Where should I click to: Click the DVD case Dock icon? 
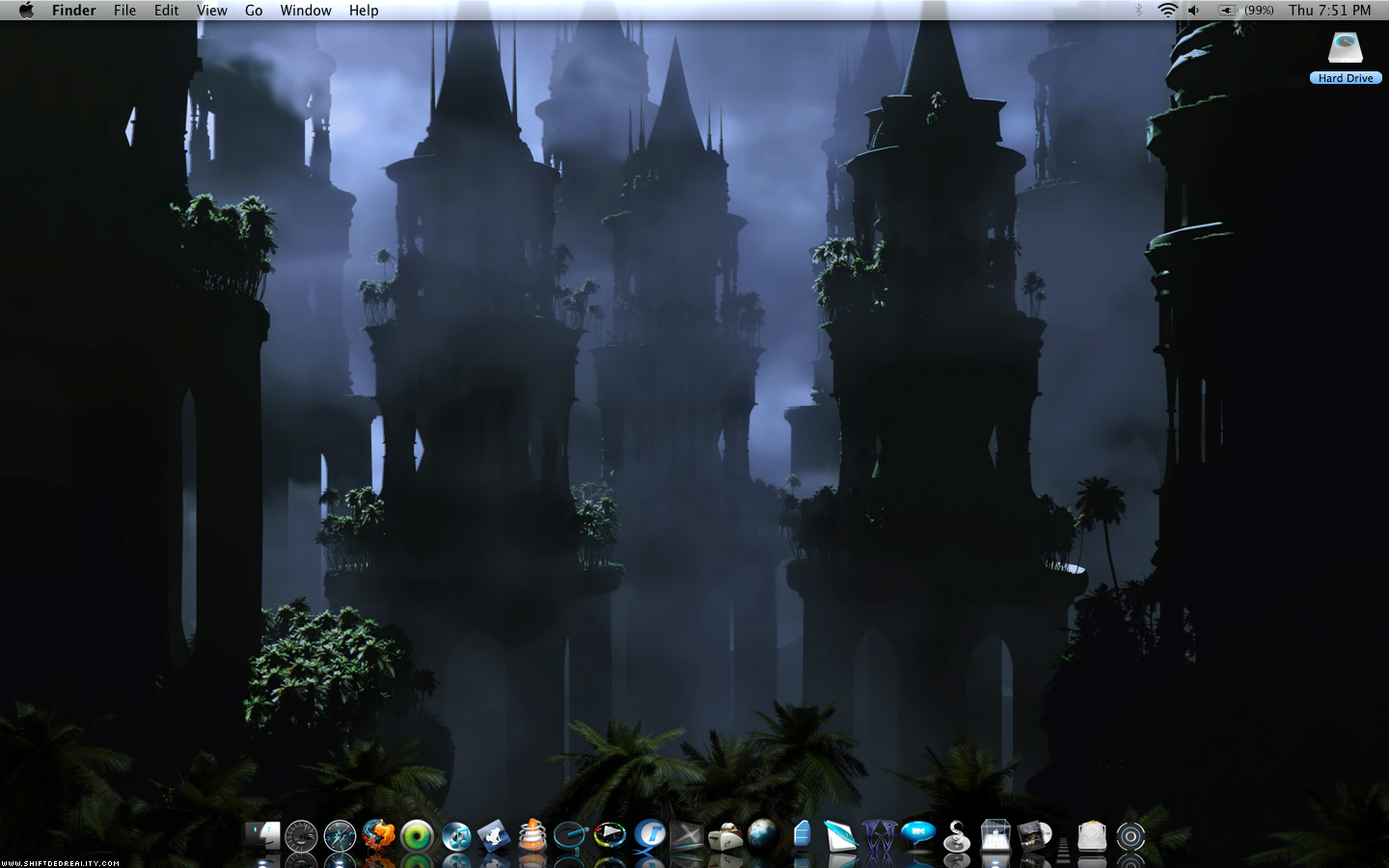(1034, 835)
